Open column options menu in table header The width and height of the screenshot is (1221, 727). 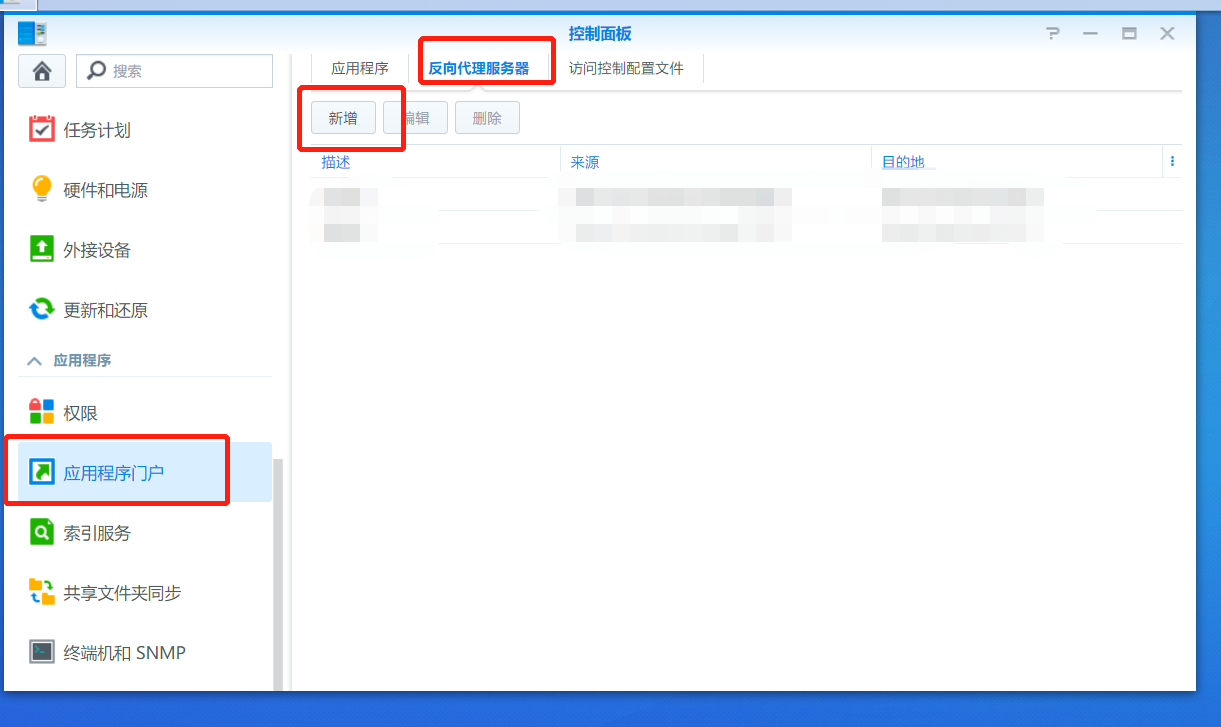tap(1172, 162)
